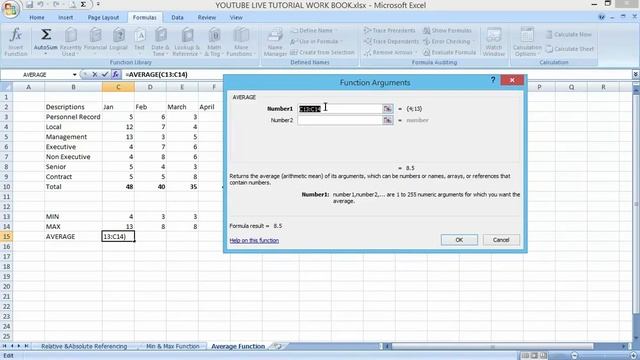Open the Math & Trig functions

(214, 42)
